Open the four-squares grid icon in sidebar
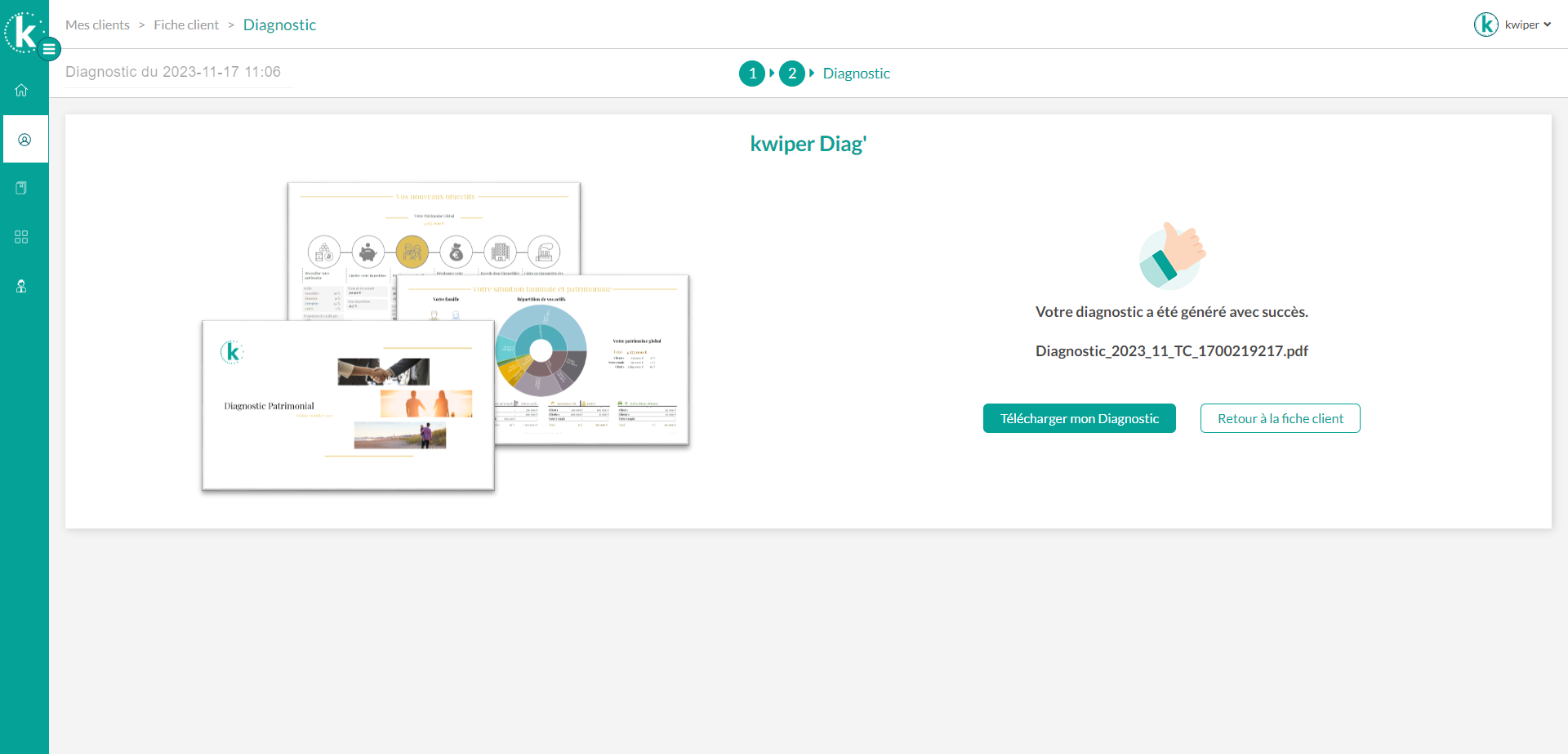 21,237
